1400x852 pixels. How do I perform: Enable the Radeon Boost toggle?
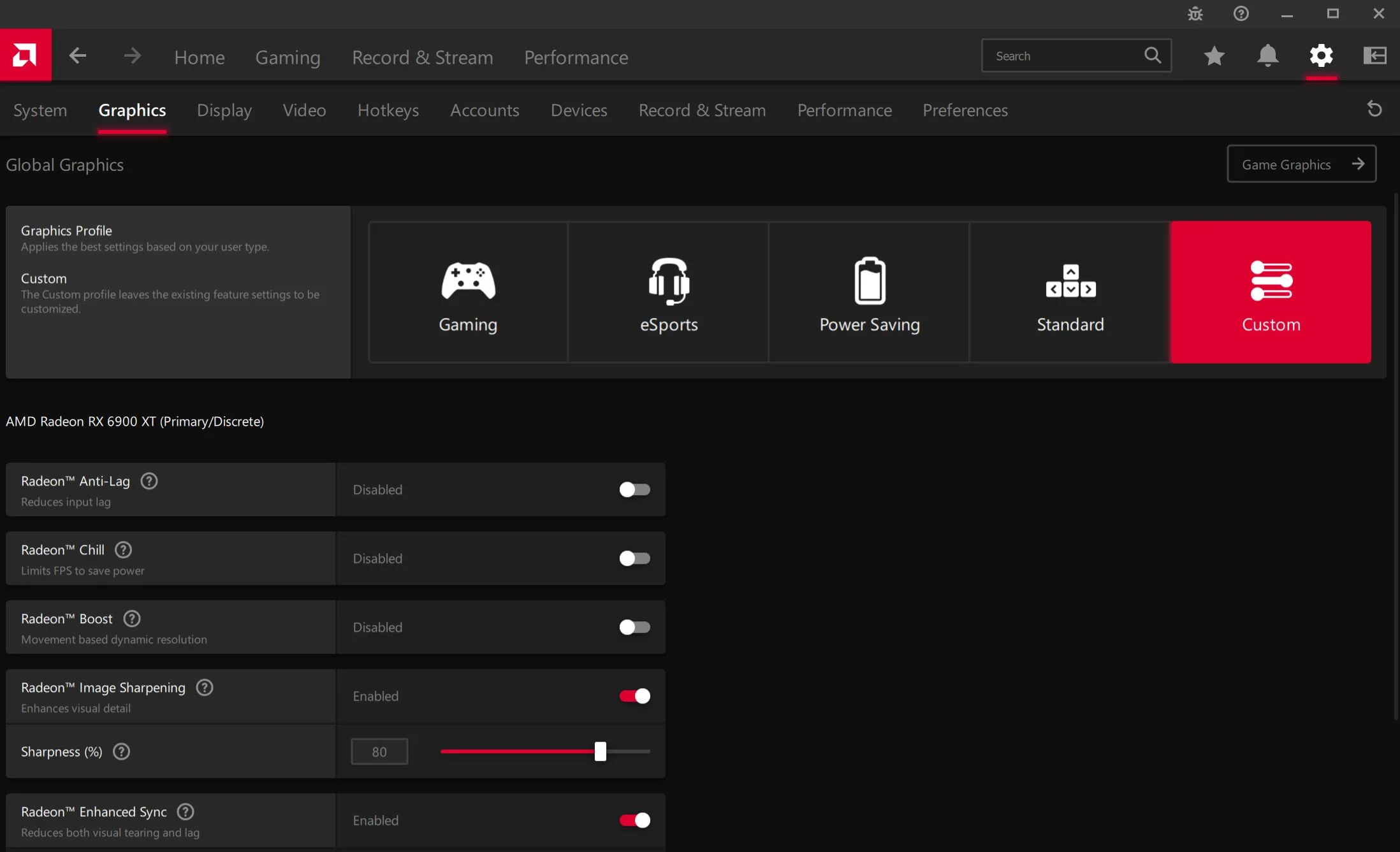(x=634, y=627)
